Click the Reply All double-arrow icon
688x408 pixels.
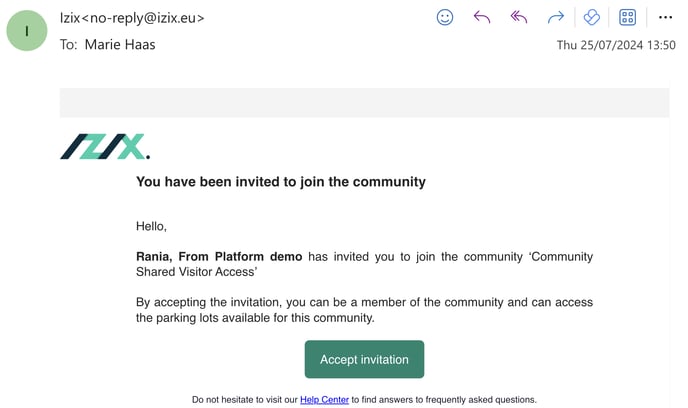click(x=518, y=17)
